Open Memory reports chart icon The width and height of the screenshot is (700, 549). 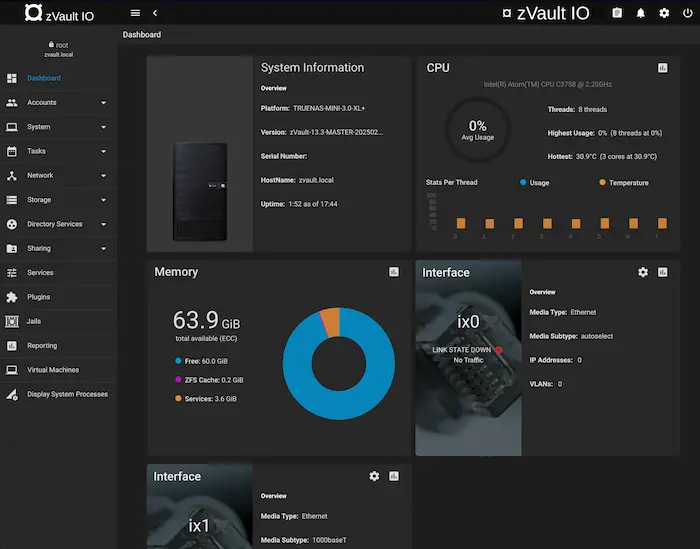[394, 272]
